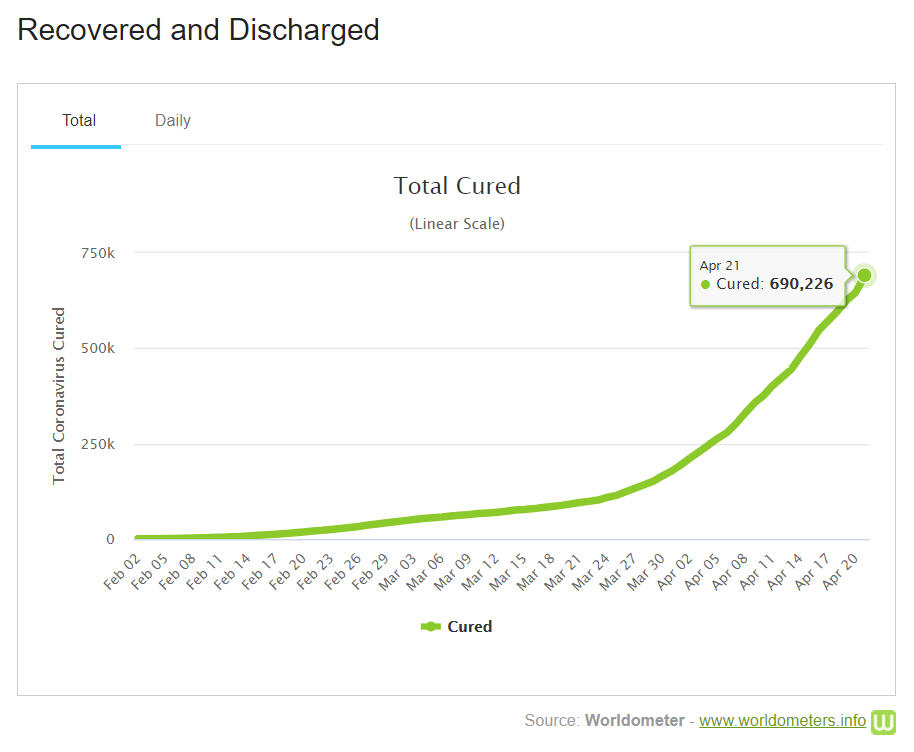Click the Recovered and Discharged heading
Screen dimensions: 914x752
tap(198, 30)
